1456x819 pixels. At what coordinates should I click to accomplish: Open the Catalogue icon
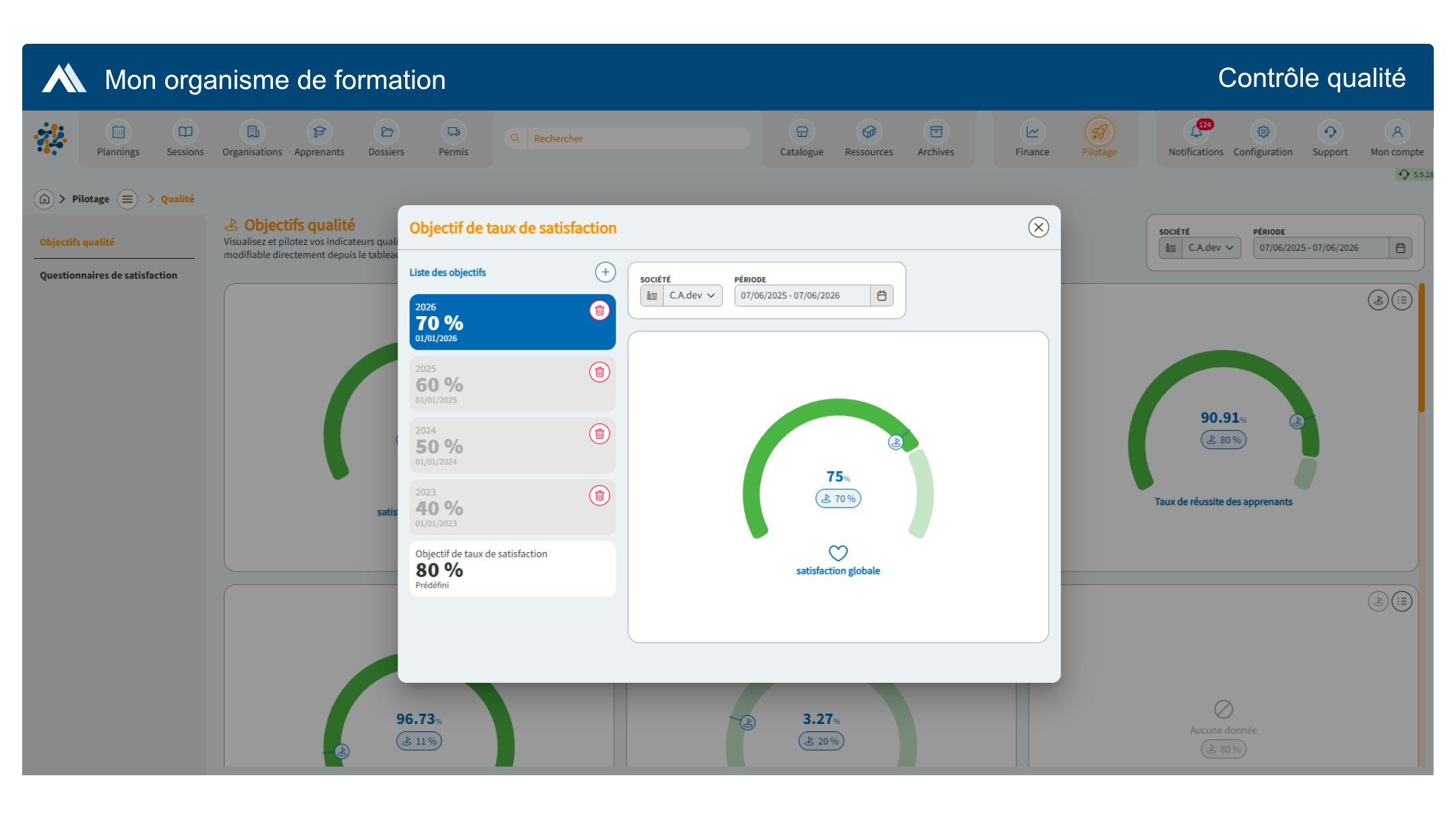[801, 132]
